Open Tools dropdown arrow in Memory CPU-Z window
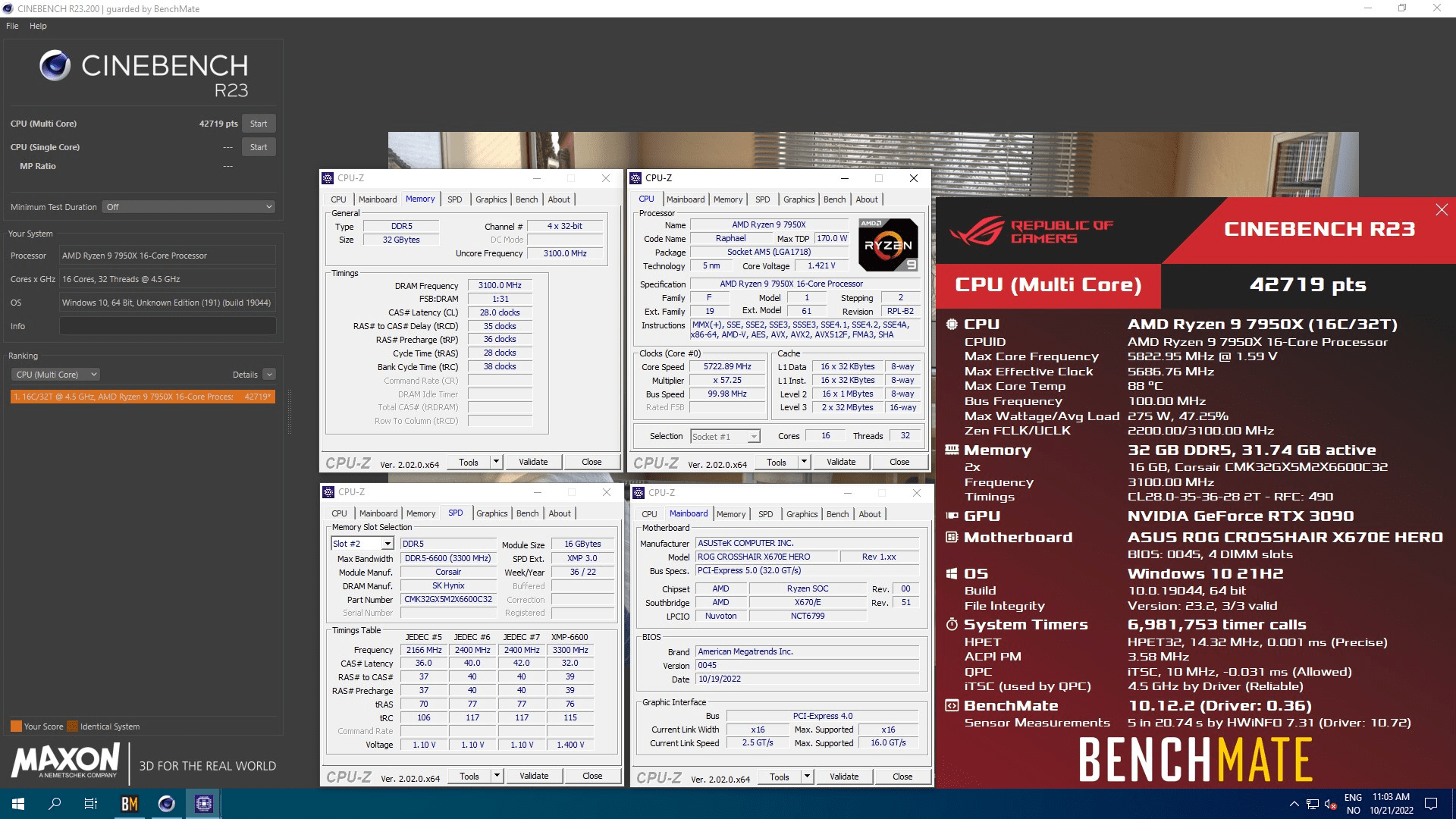 coord(496,462)
